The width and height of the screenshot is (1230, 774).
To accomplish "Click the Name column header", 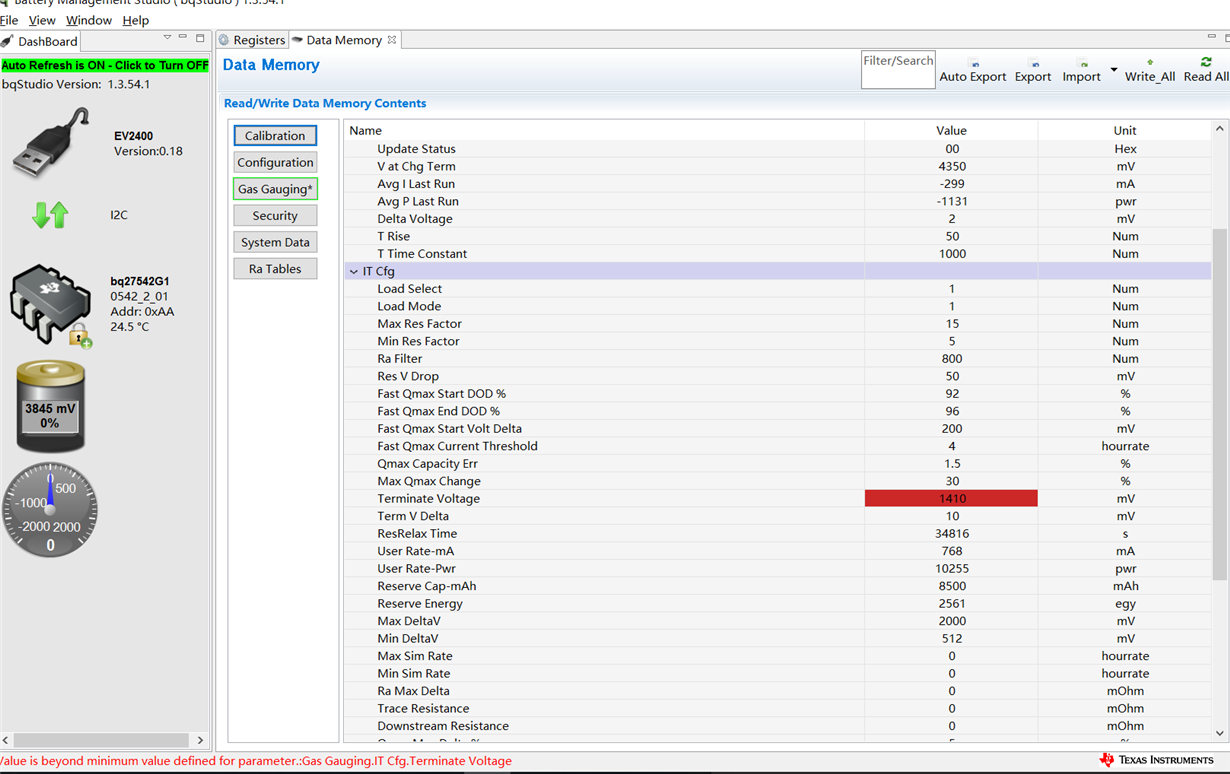I will point(604,130).
